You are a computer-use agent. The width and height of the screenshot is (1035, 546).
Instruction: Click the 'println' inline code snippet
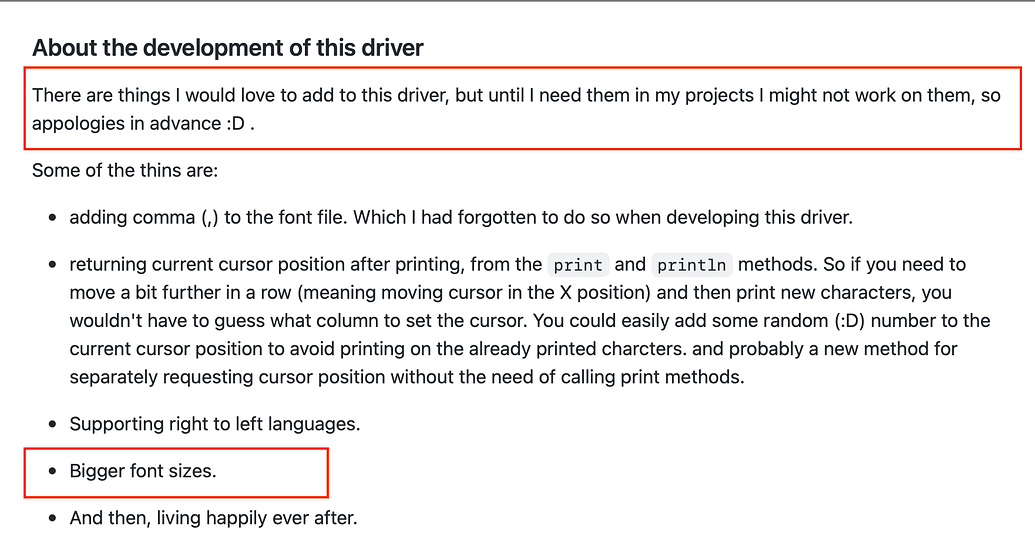[x=692, y=265]
